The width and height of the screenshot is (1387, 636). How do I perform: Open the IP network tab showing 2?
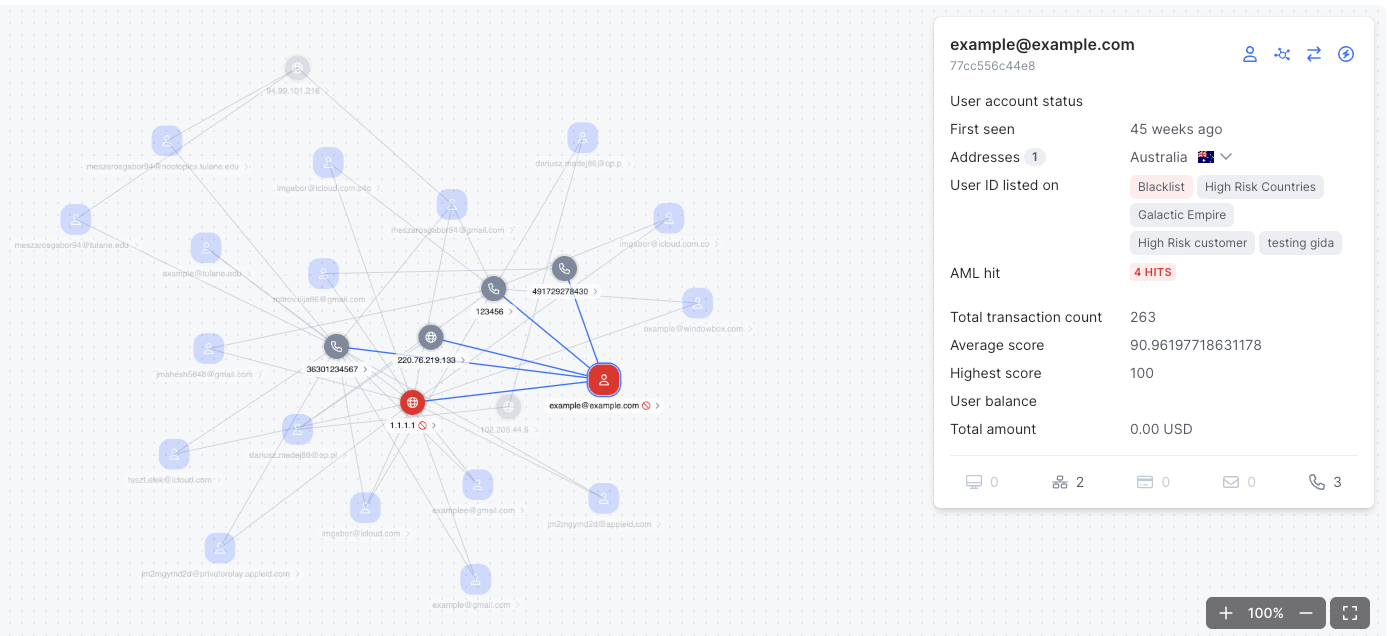pyautogui.click(x=1068, y=482)
